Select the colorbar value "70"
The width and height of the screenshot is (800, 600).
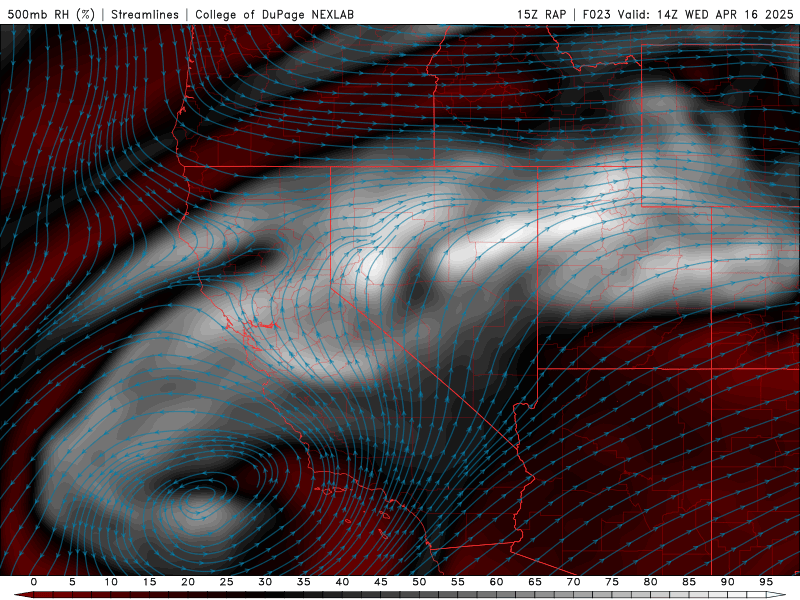click(x=573, y=582)
